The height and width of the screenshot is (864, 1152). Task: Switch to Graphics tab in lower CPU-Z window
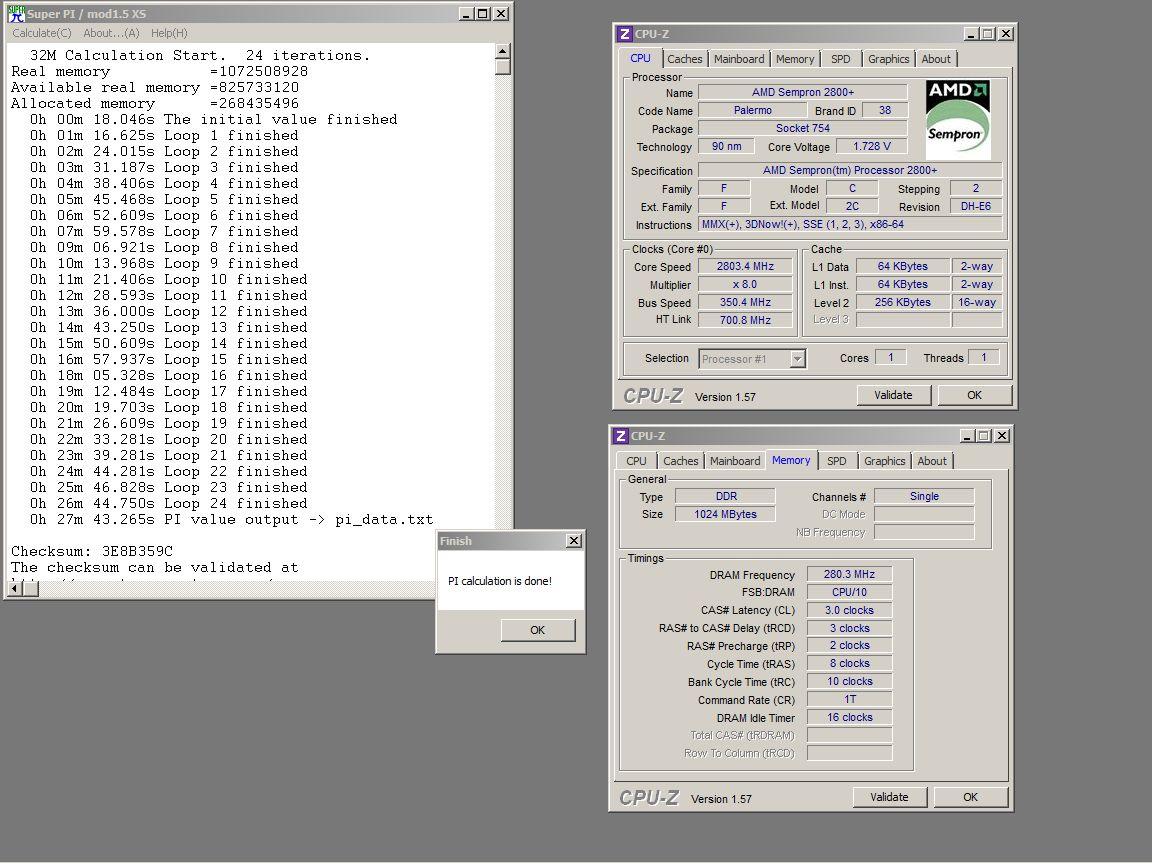885,461
